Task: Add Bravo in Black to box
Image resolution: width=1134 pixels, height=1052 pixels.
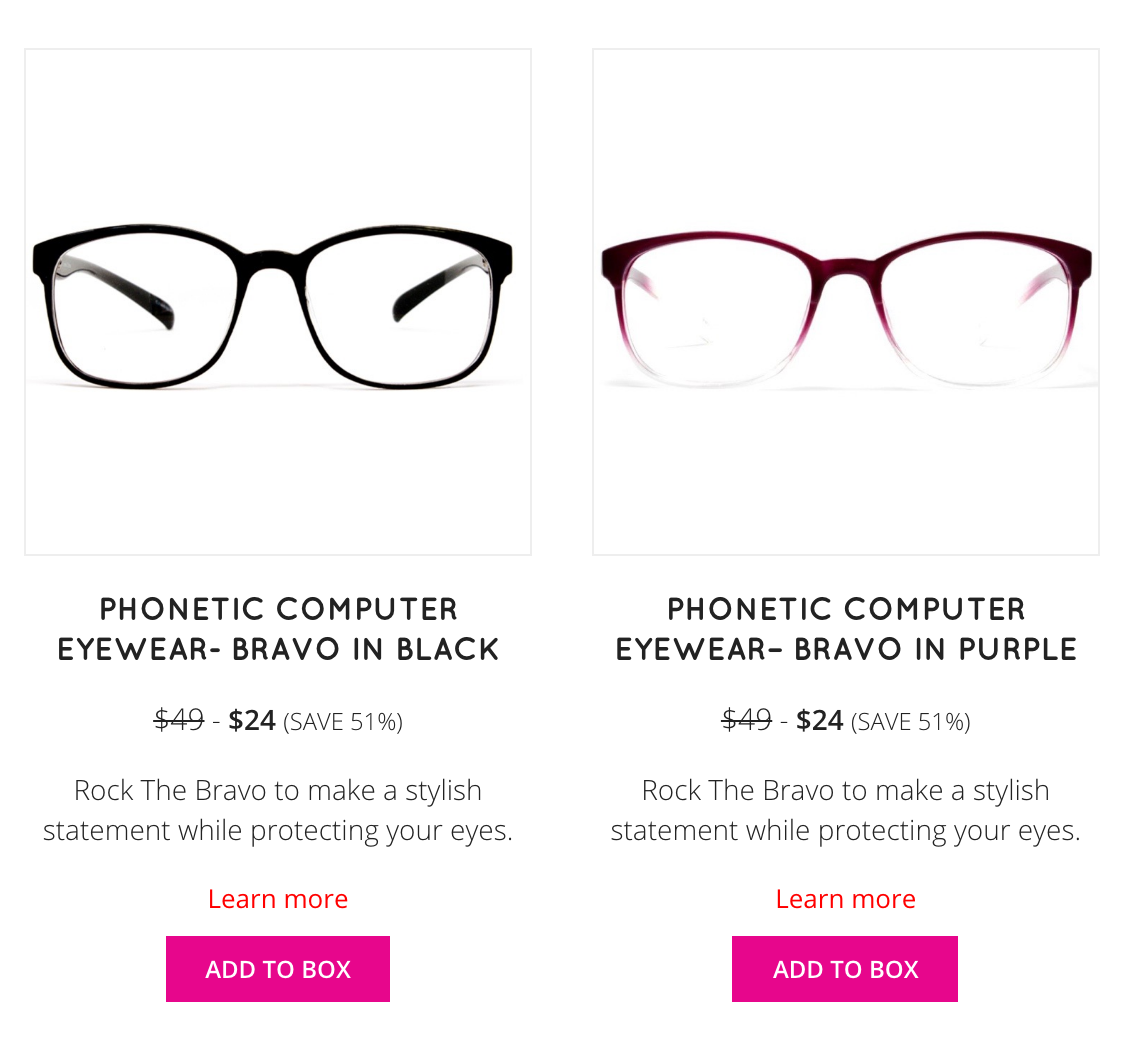Action: coord(278,969)
